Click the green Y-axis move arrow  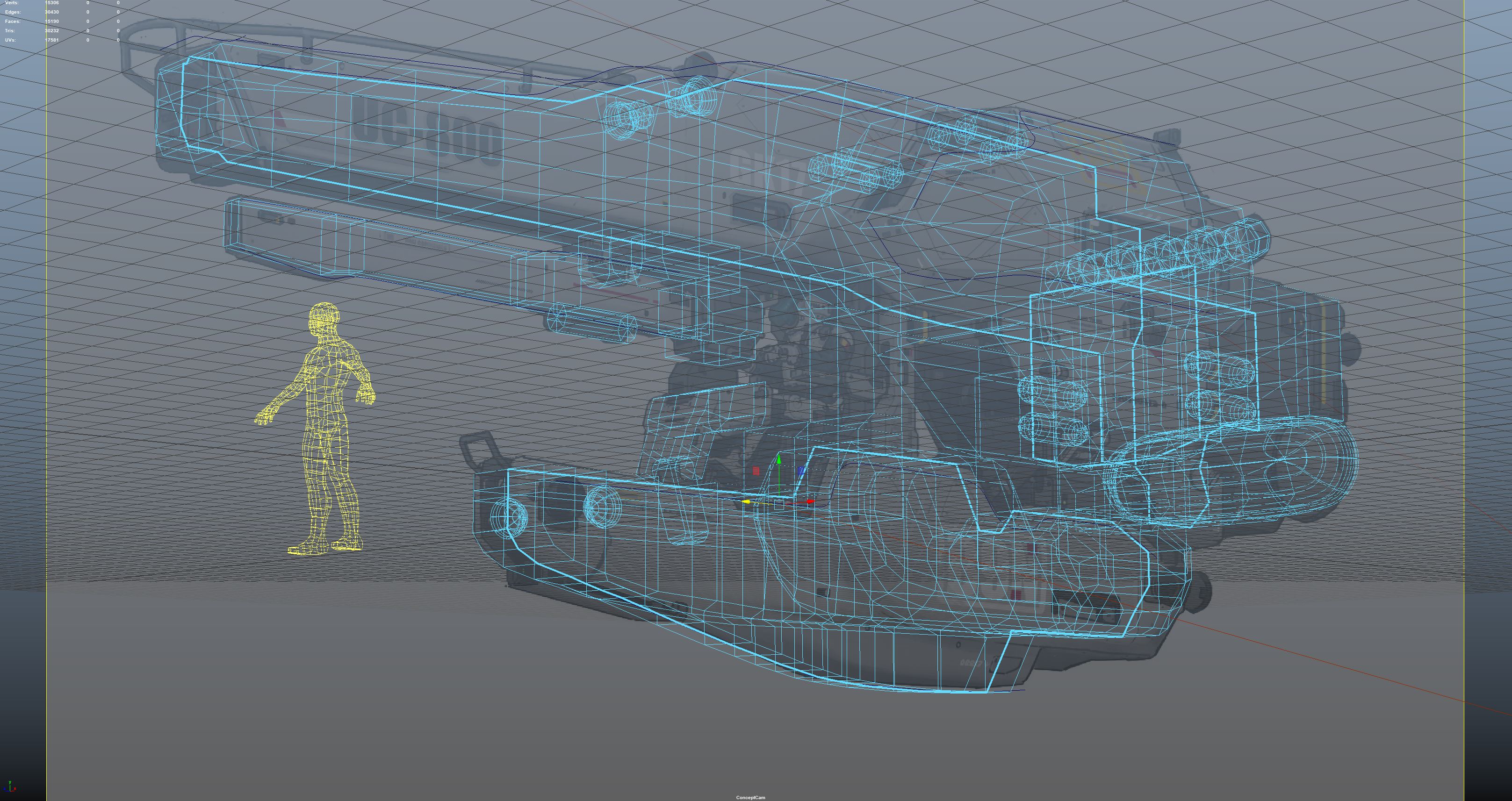point(778,459)
